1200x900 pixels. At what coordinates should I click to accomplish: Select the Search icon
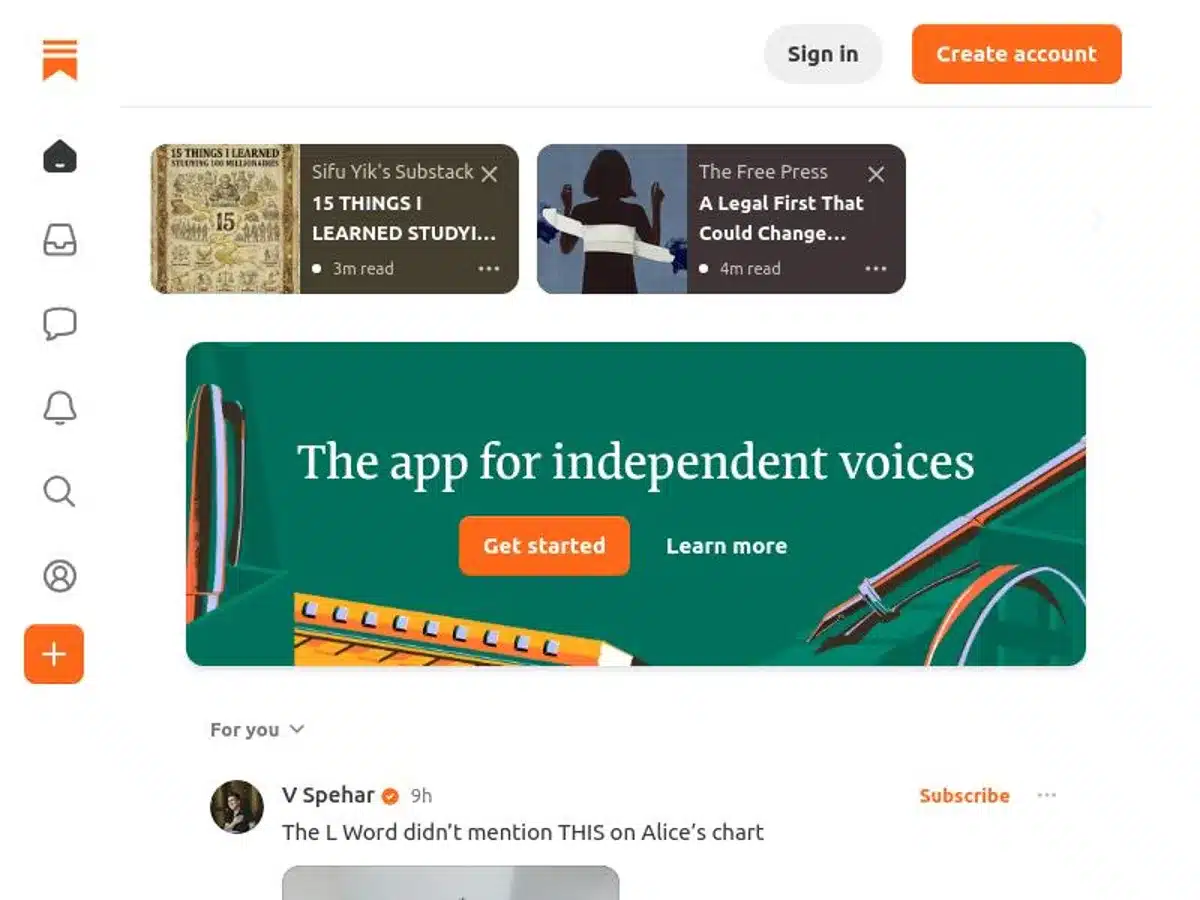point(60,492)
